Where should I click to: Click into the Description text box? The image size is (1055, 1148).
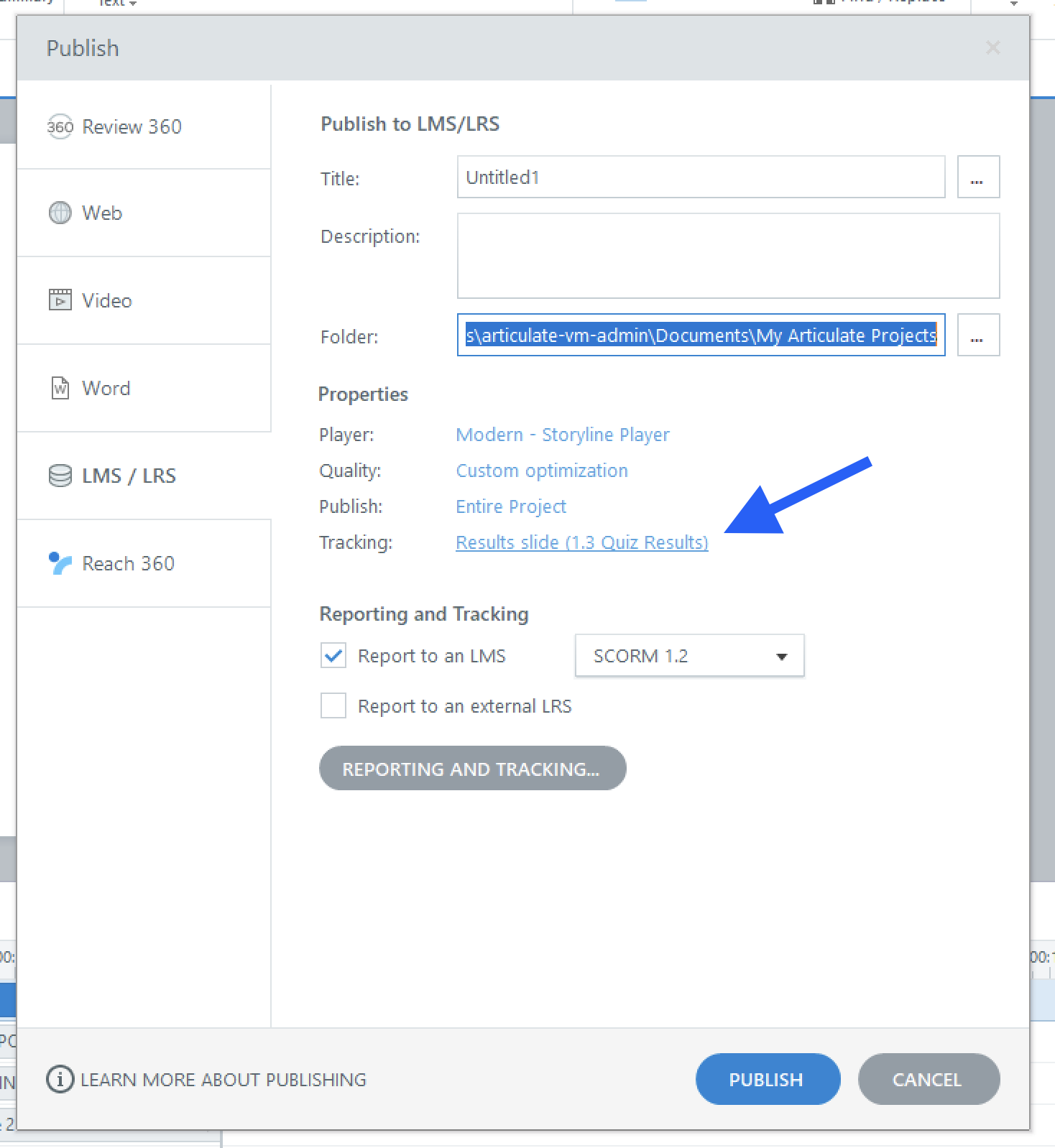pyautogui.click(x=728, y=256)
